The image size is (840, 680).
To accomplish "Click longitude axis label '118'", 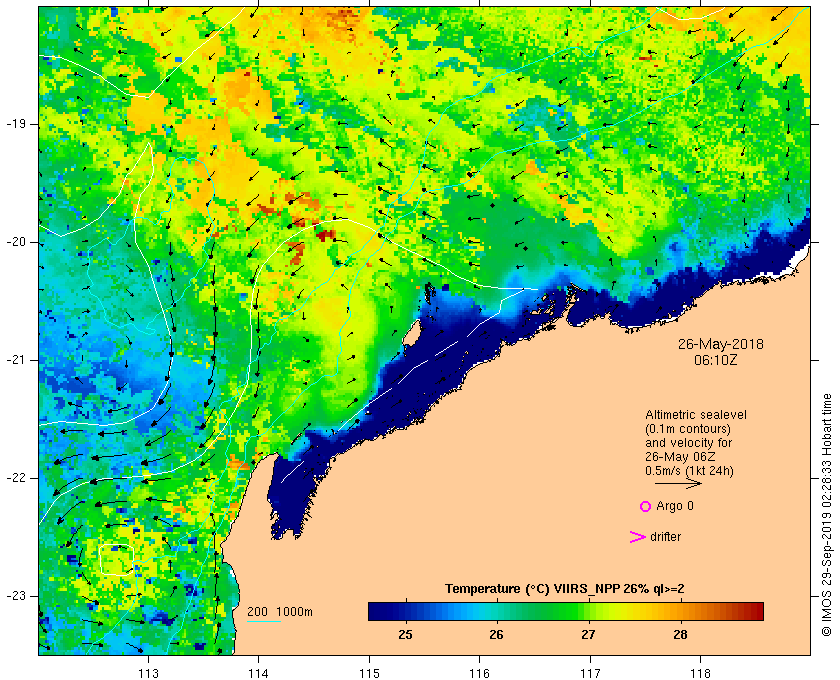I will click(x=701, y=673).
